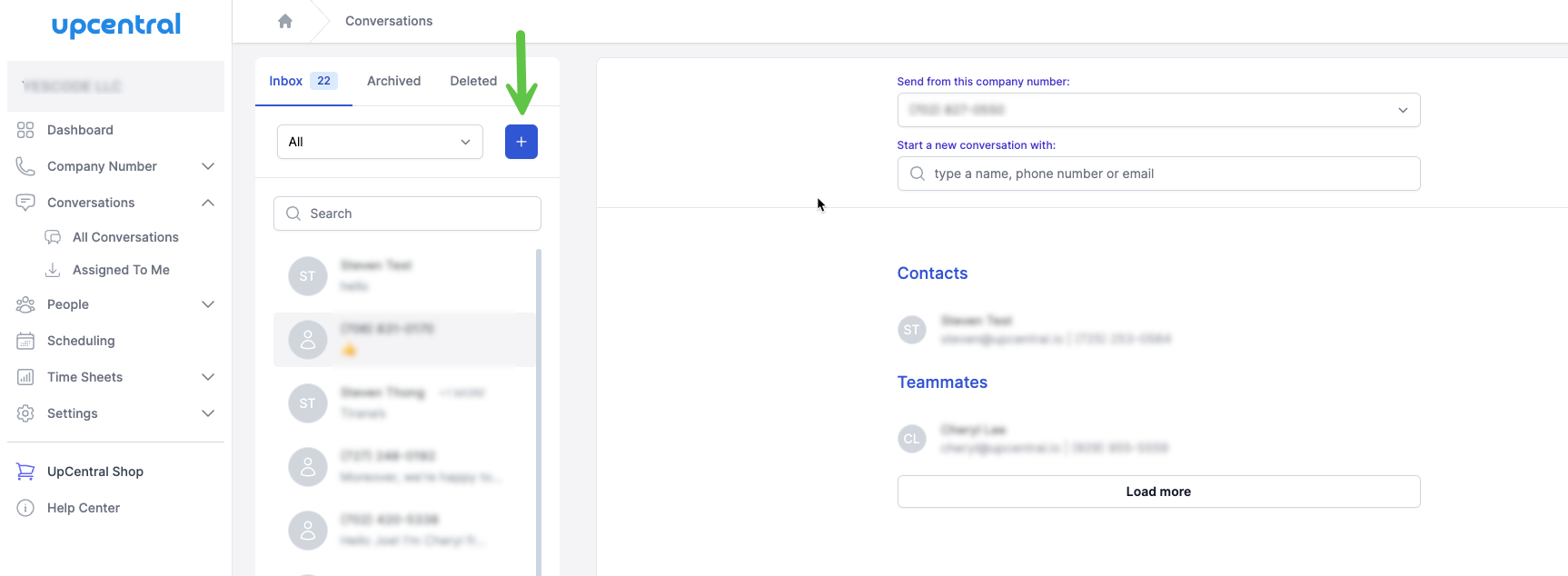The height and width of the screenshot is (576, 1568).
Task: Open the All conversation filter dropdown
Action: coord(379,142)
